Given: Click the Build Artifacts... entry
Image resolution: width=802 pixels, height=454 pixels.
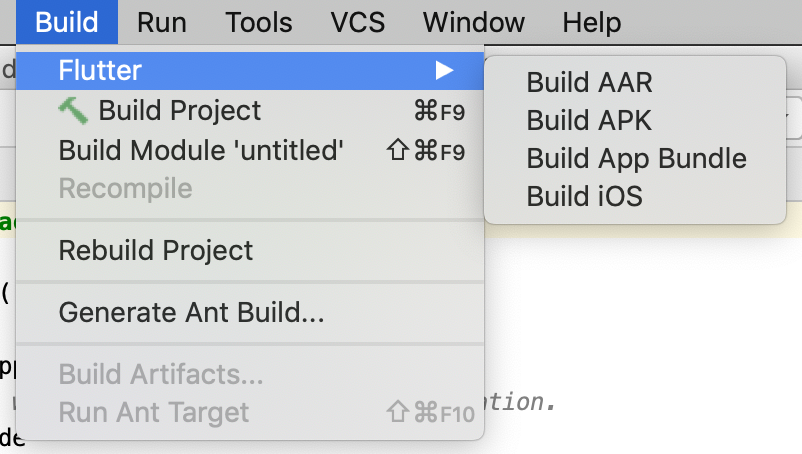Looking at the screenshot, I should 160,374.
